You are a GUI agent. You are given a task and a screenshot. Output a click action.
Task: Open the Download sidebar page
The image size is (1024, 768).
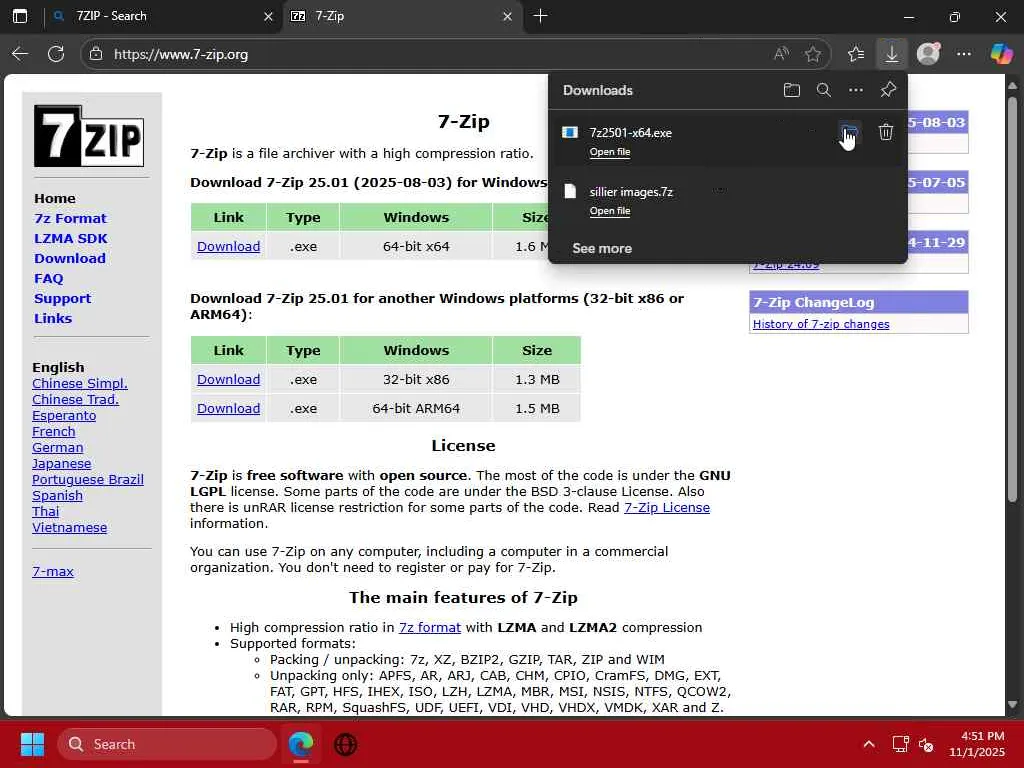point(70,258)
